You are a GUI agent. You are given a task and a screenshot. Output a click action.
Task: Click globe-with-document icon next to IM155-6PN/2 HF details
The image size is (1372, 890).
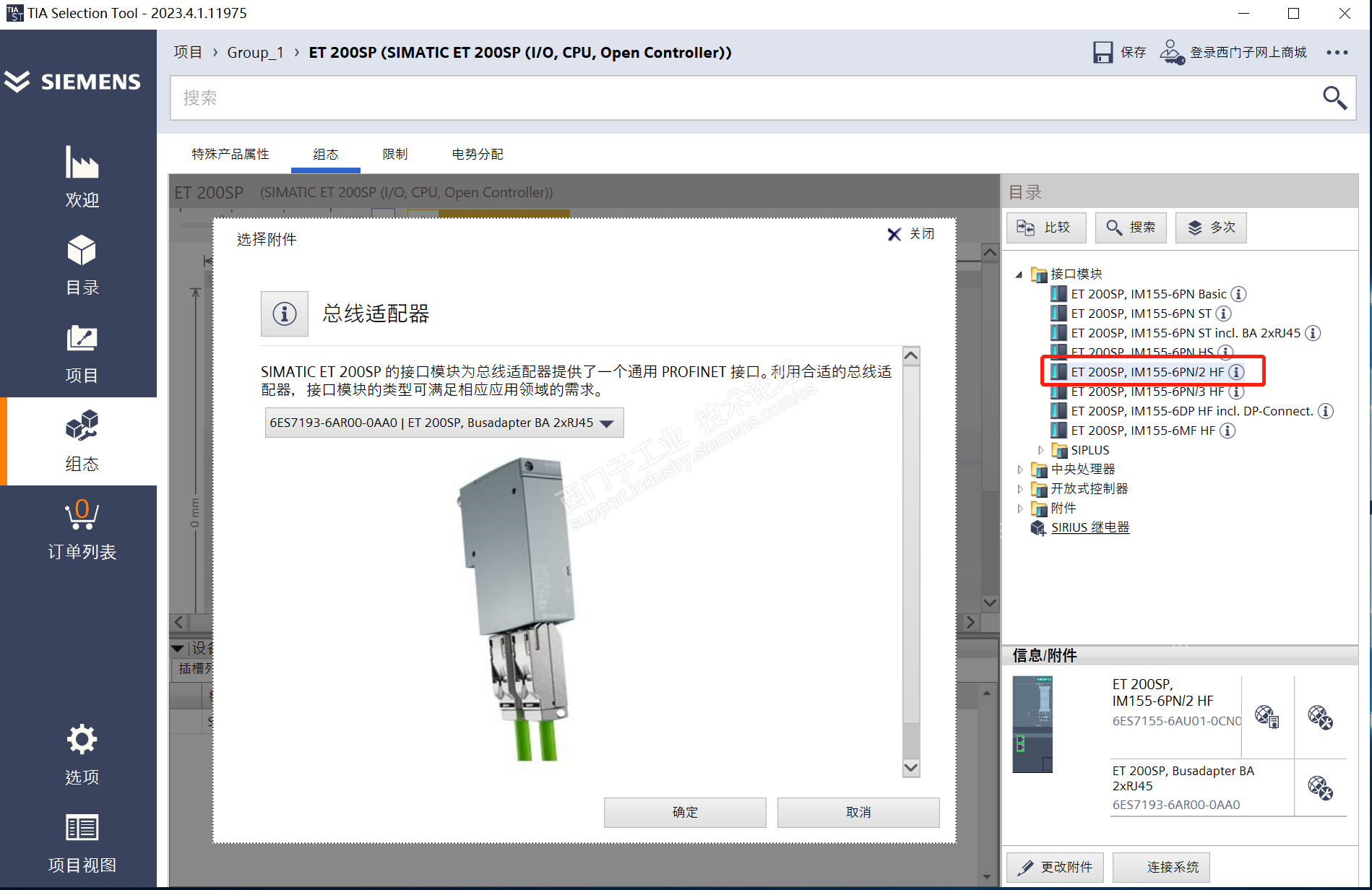point(1267,717)
